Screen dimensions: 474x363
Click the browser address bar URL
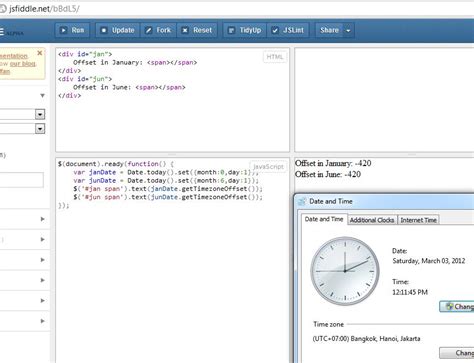point(44,9)
